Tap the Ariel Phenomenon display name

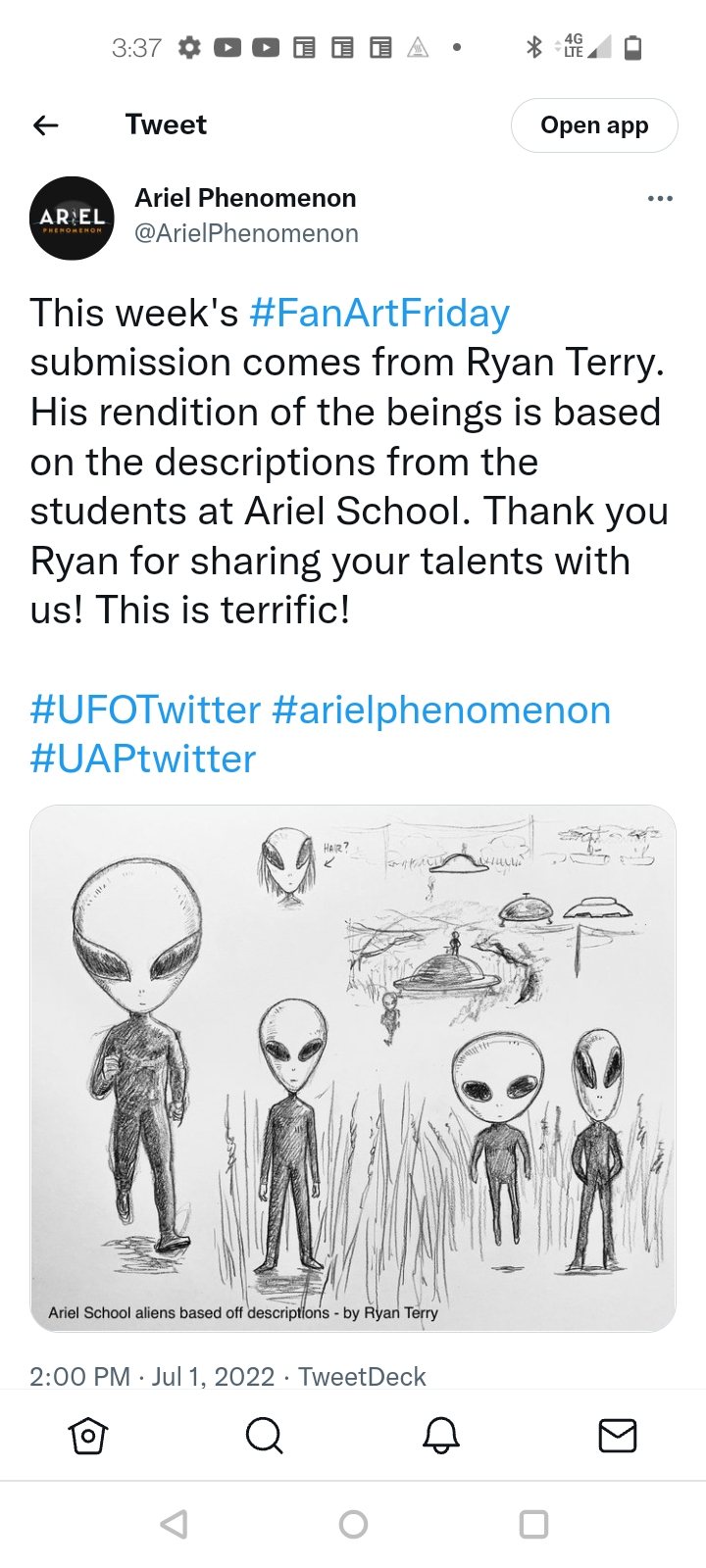[x=245, y=198]
